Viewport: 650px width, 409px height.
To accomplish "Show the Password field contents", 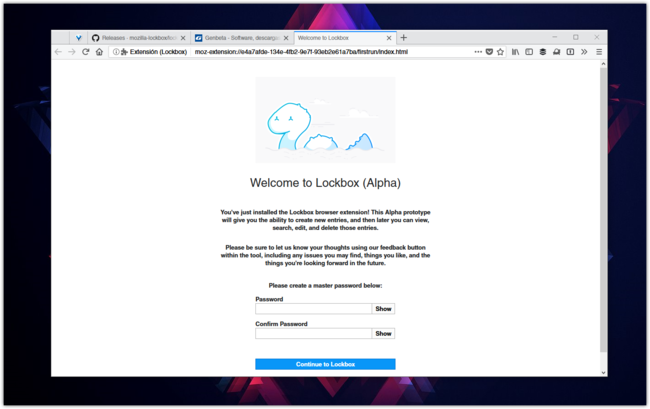I will pyautogui.click(x=383, y=309).
